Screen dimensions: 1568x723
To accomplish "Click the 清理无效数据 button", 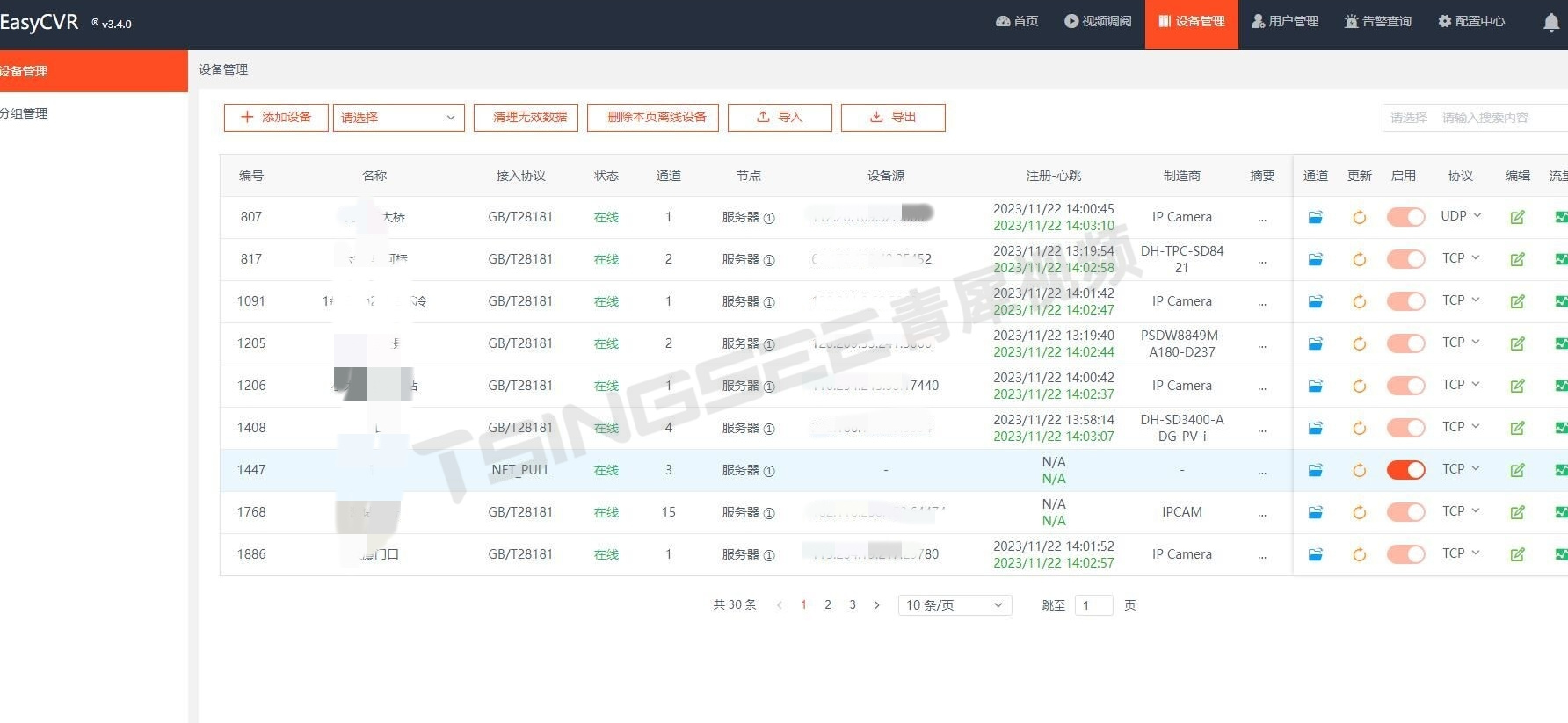I will click(x=526, y=118).
